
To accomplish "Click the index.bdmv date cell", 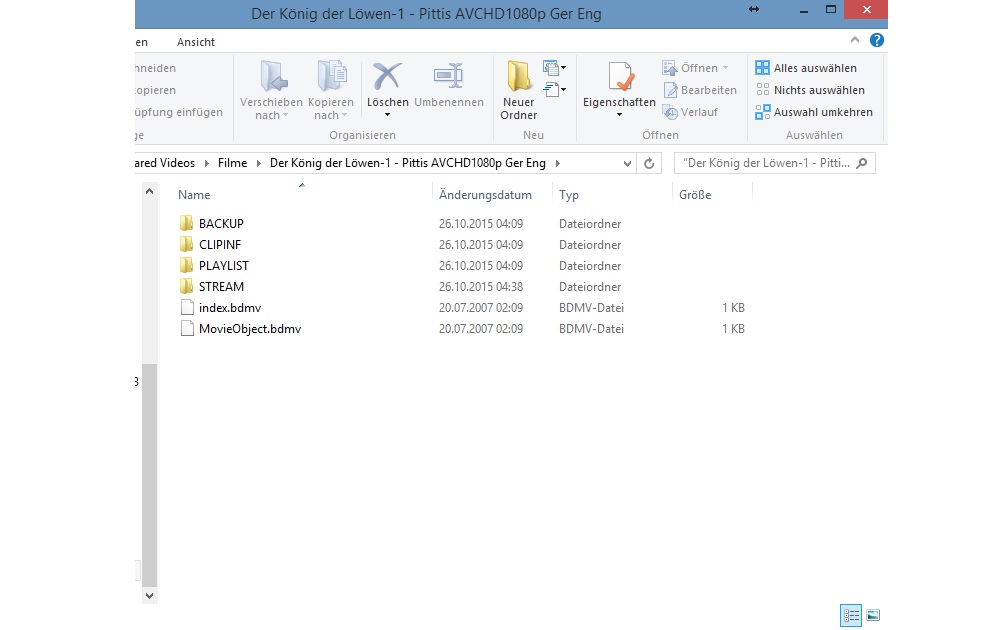I will [x=481, y=308].
